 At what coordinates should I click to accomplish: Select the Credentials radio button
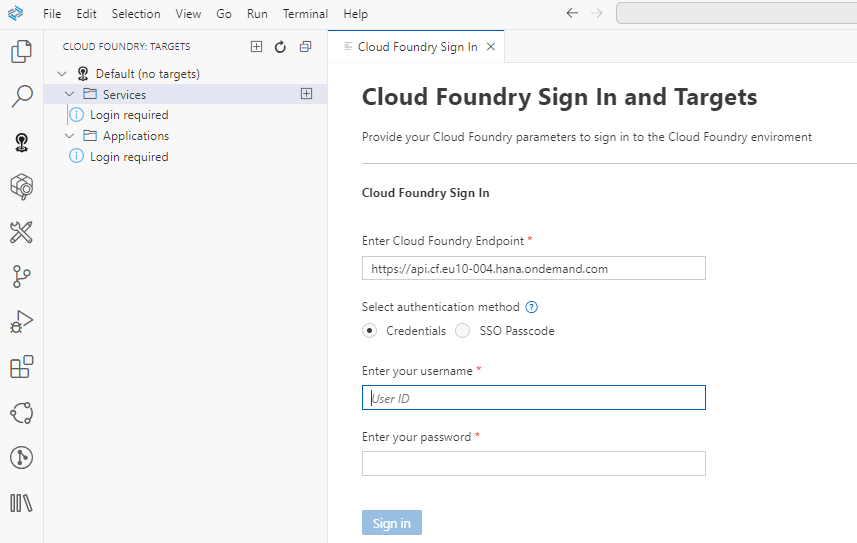[369, 330]
